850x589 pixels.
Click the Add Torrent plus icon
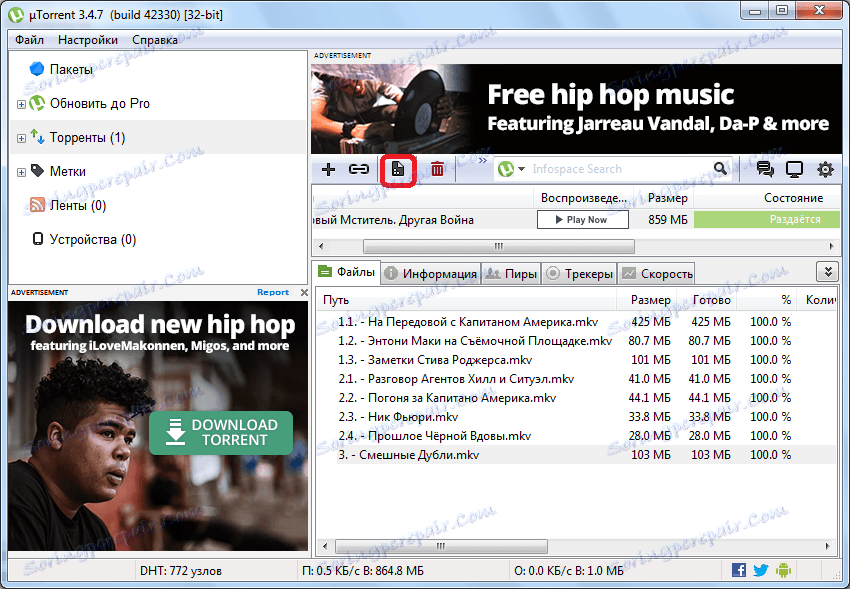328,170
